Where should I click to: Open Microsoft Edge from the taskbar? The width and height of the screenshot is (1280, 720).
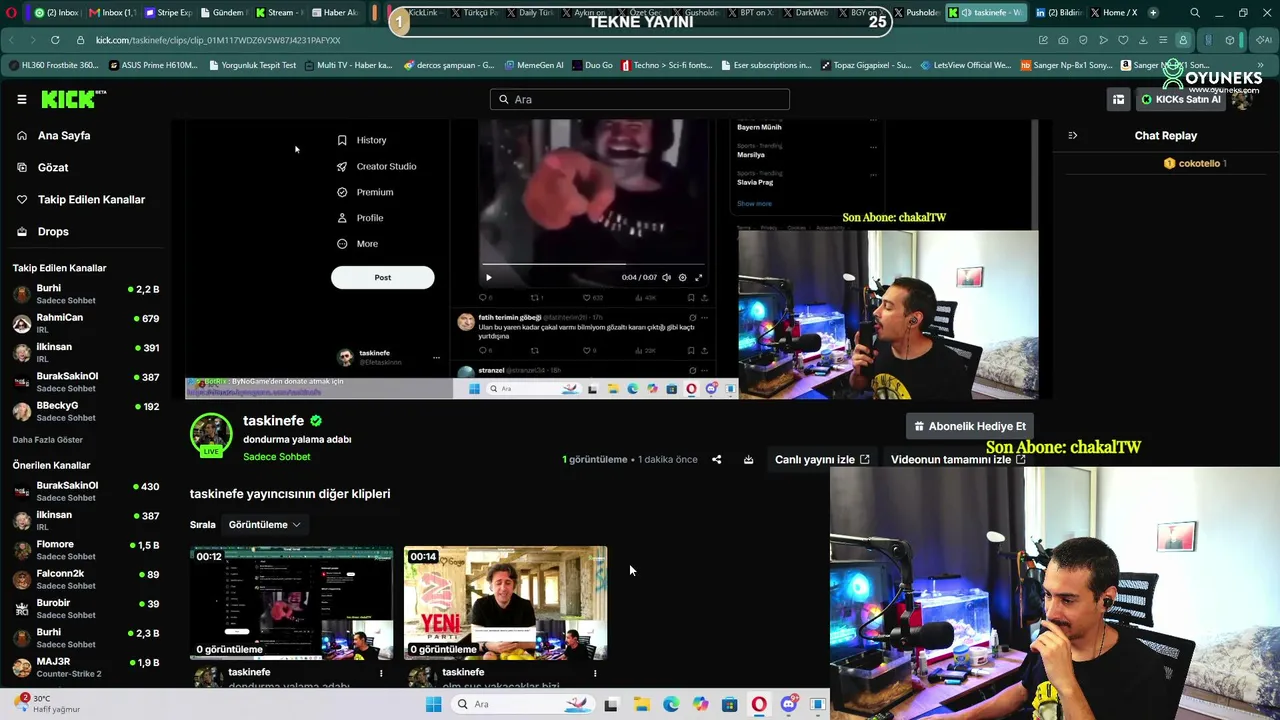[x=671, y=704]
